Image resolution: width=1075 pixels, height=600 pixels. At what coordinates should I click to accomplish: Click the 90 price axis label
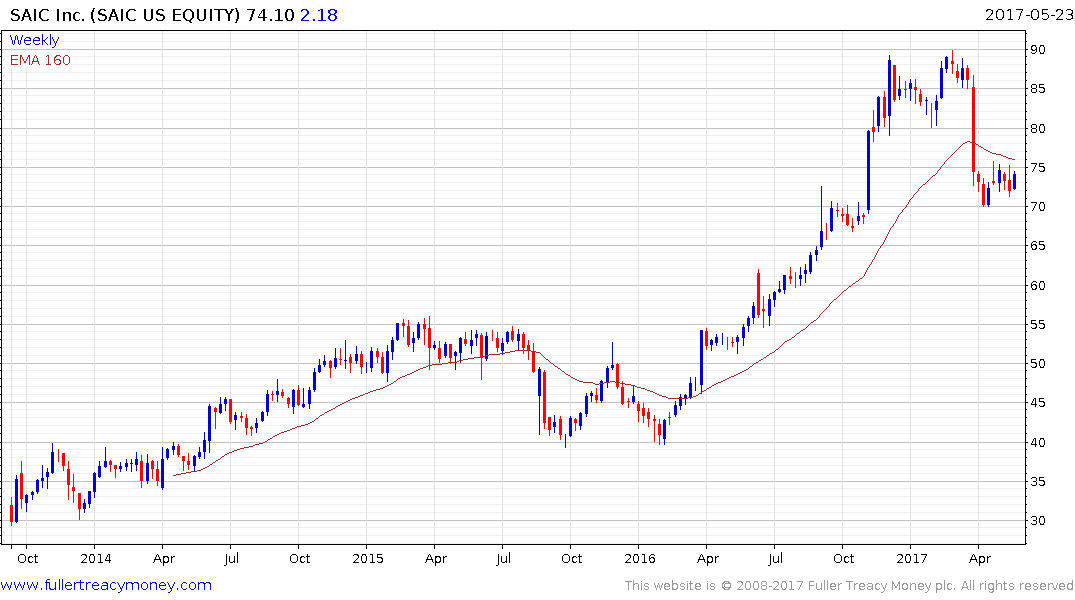(1037, 49)
